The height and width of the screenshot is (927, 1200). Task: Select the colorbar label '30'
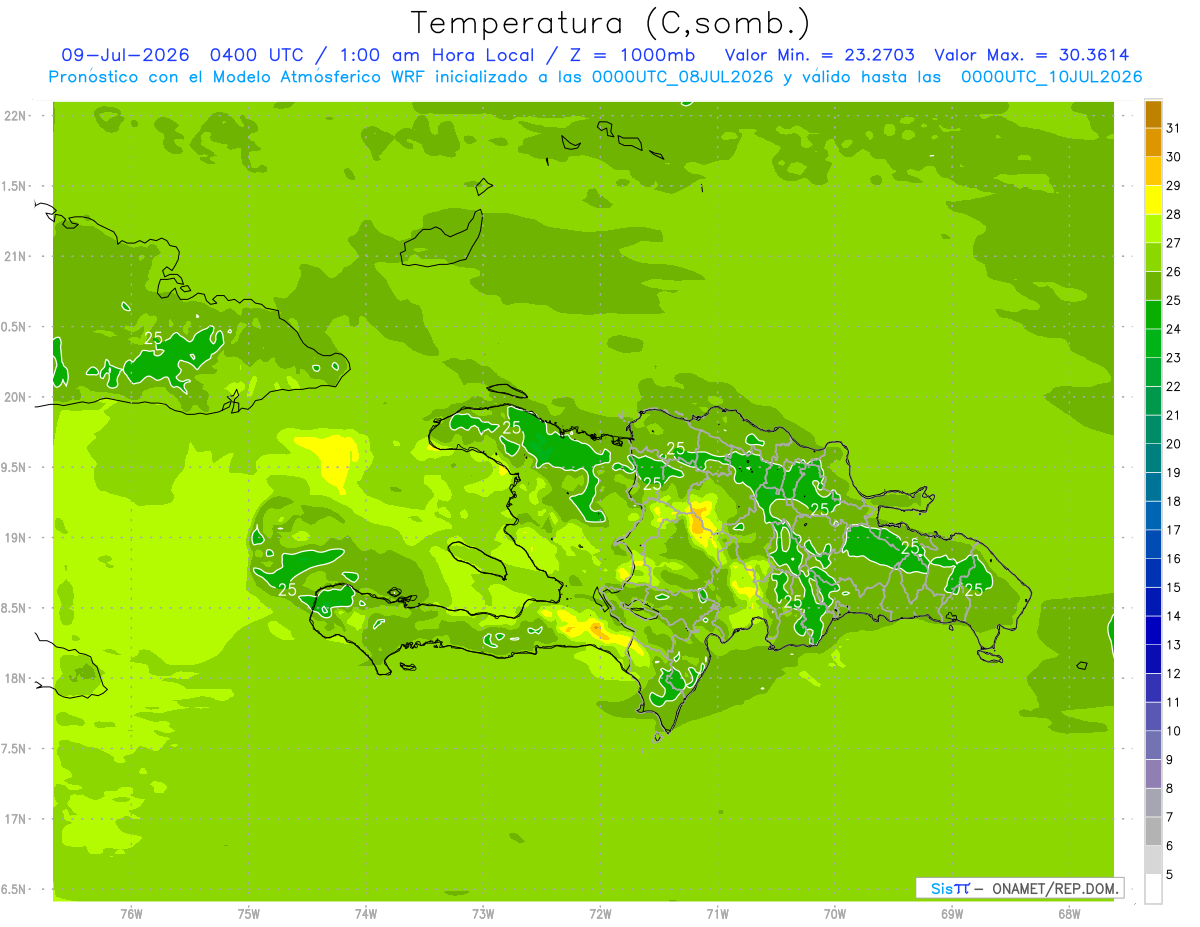coord(1173,157)
